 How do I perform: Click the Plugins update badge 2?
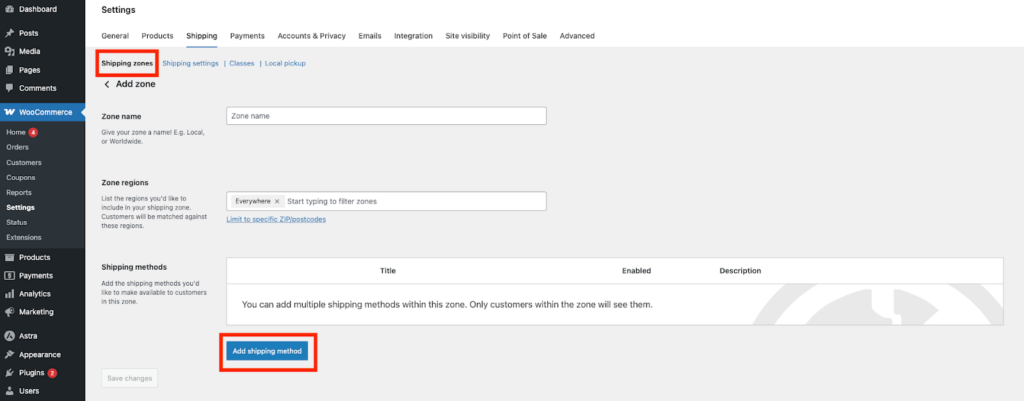[x=52, y=373]
